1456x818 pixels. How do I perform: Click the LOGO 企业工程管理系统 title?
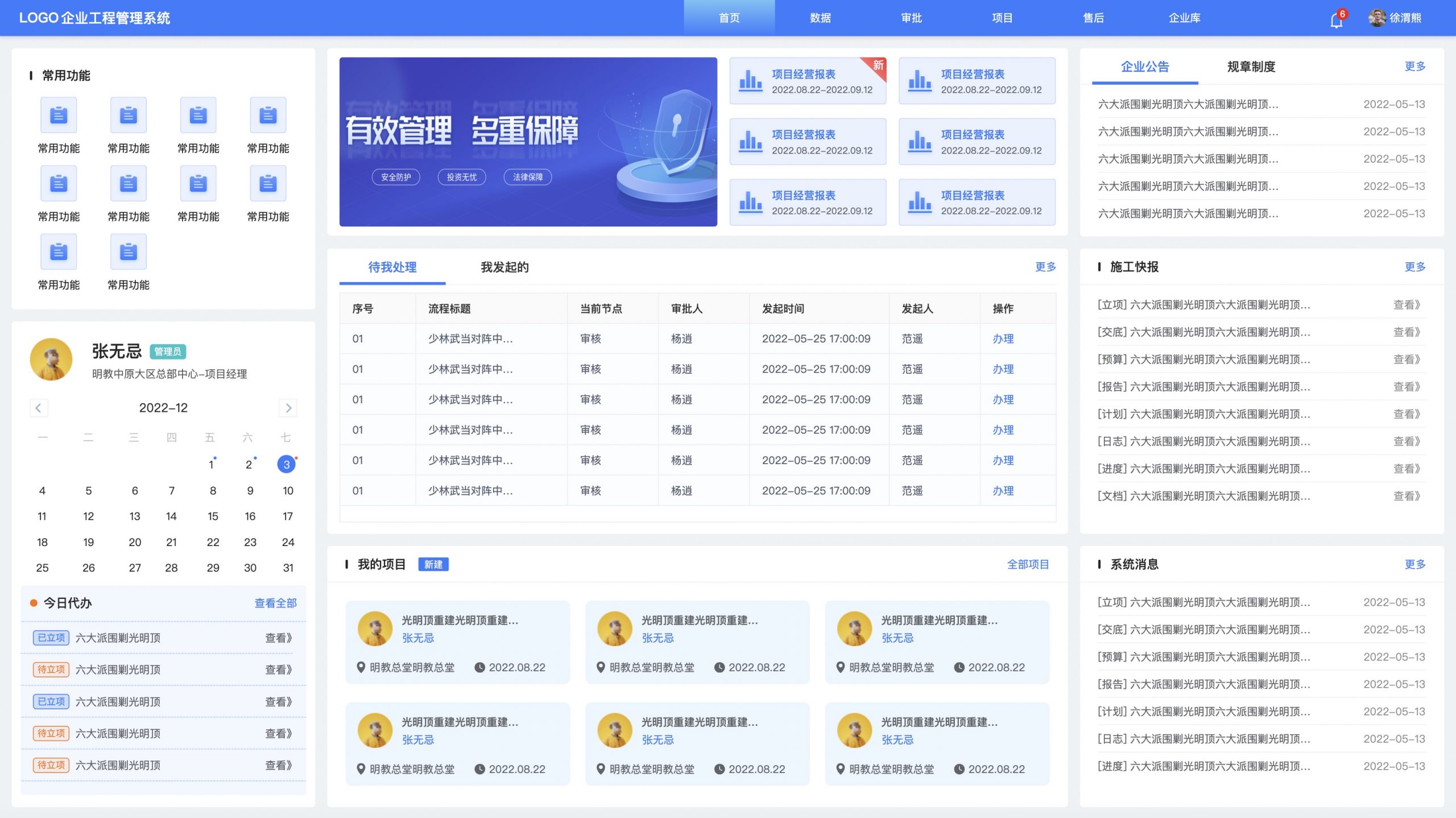click(94, 18)
